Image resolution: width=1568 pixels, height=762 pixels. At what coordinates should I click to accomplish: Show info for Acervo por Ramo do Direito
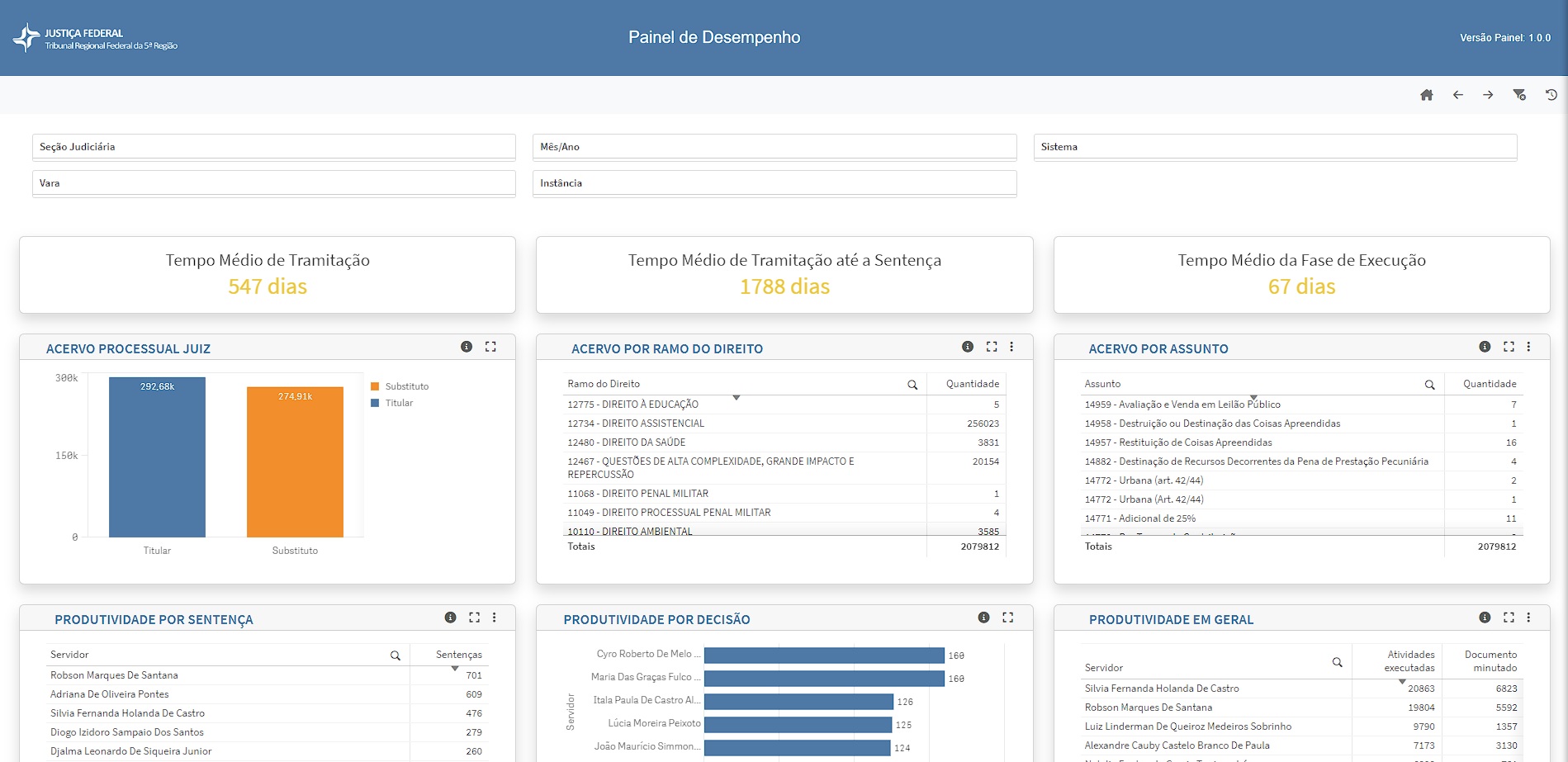[968, 347]
